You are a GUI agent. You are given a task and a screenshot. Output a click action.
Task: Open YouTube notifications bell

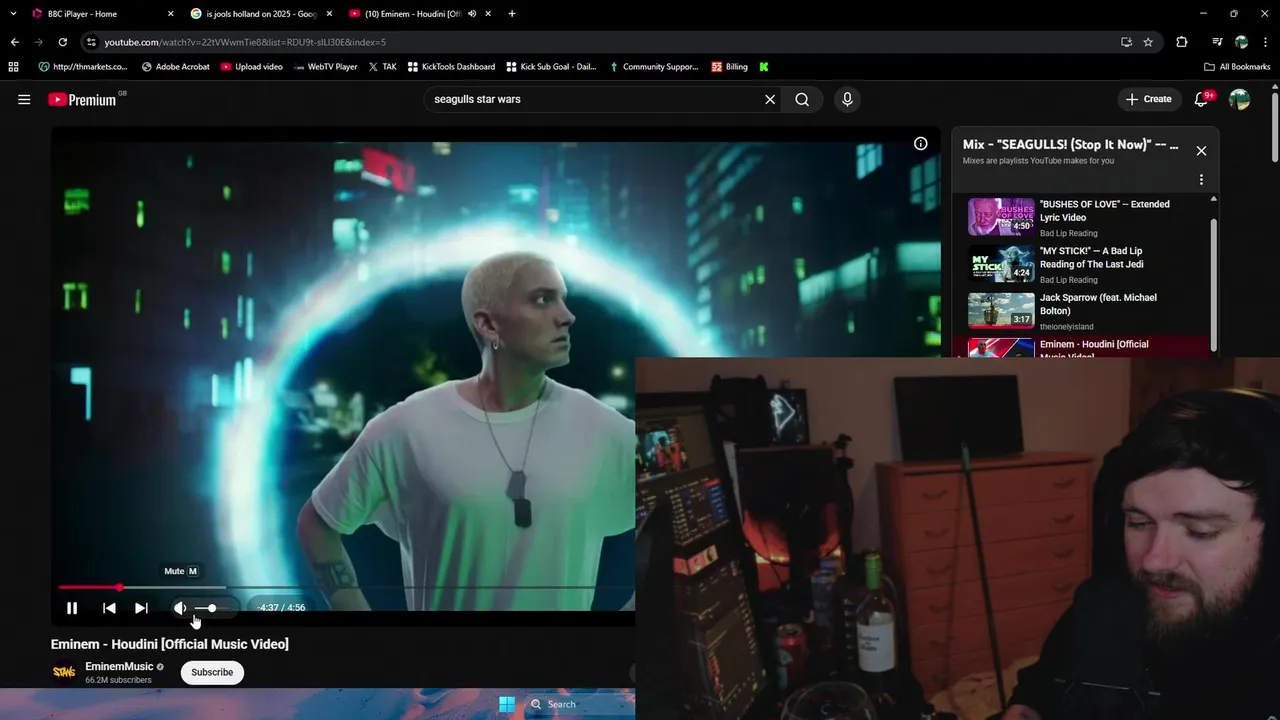click(1203, 99)
